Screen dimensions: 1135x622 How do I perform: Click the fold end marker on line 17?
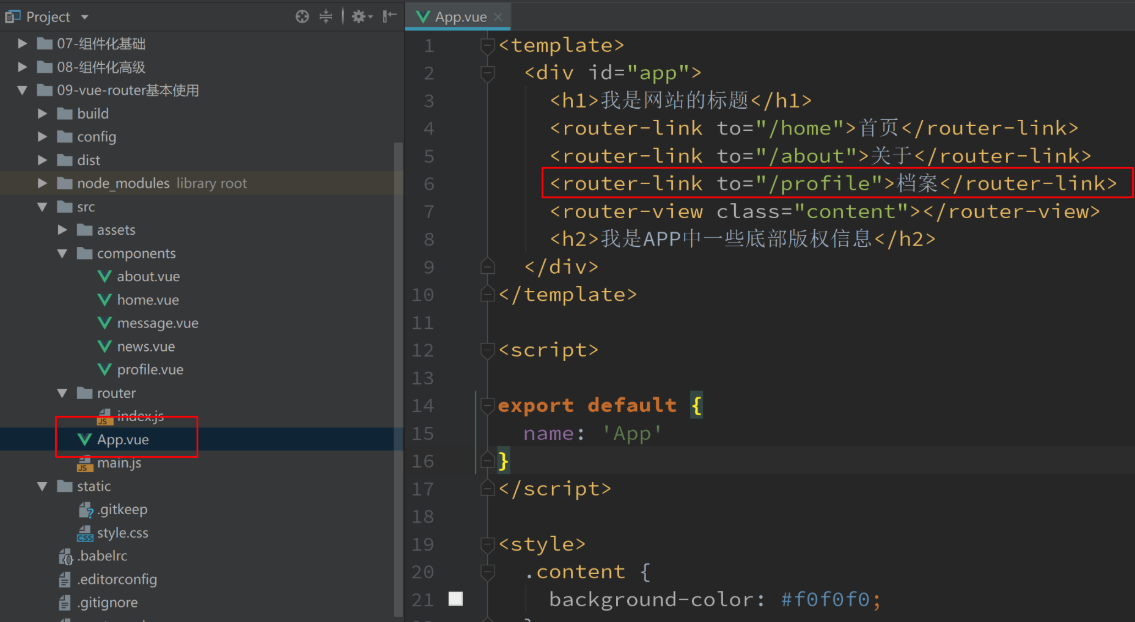click(487, 489)
